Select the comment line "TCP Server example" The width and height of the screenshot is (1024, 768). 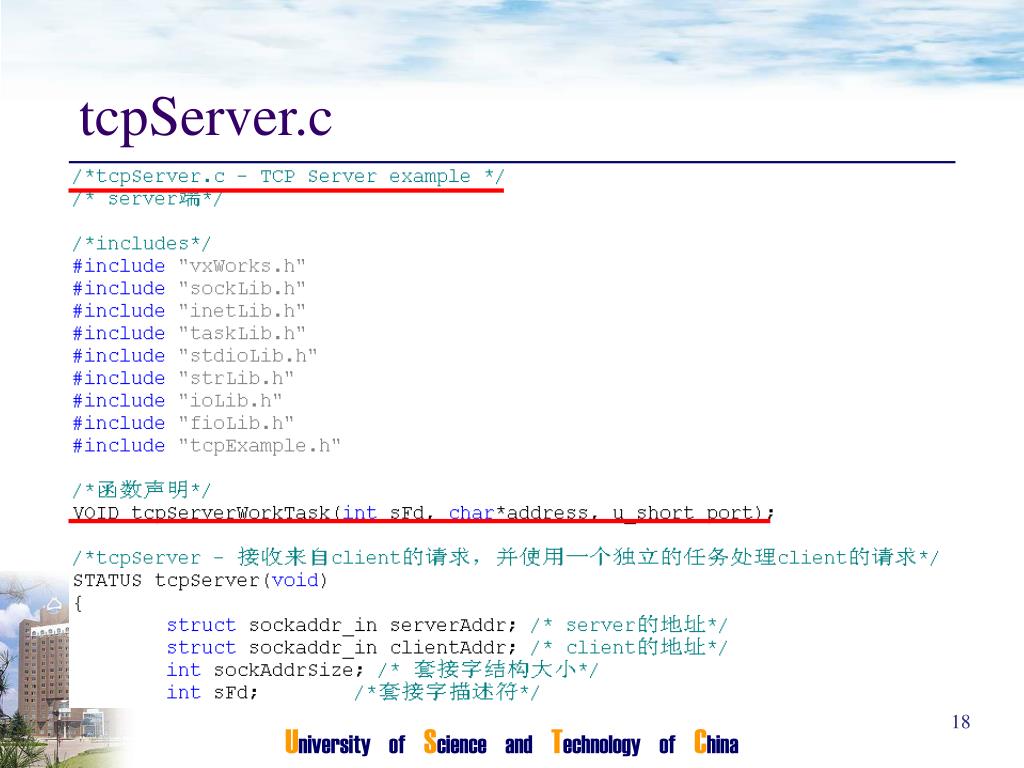[x=288, y=176]
